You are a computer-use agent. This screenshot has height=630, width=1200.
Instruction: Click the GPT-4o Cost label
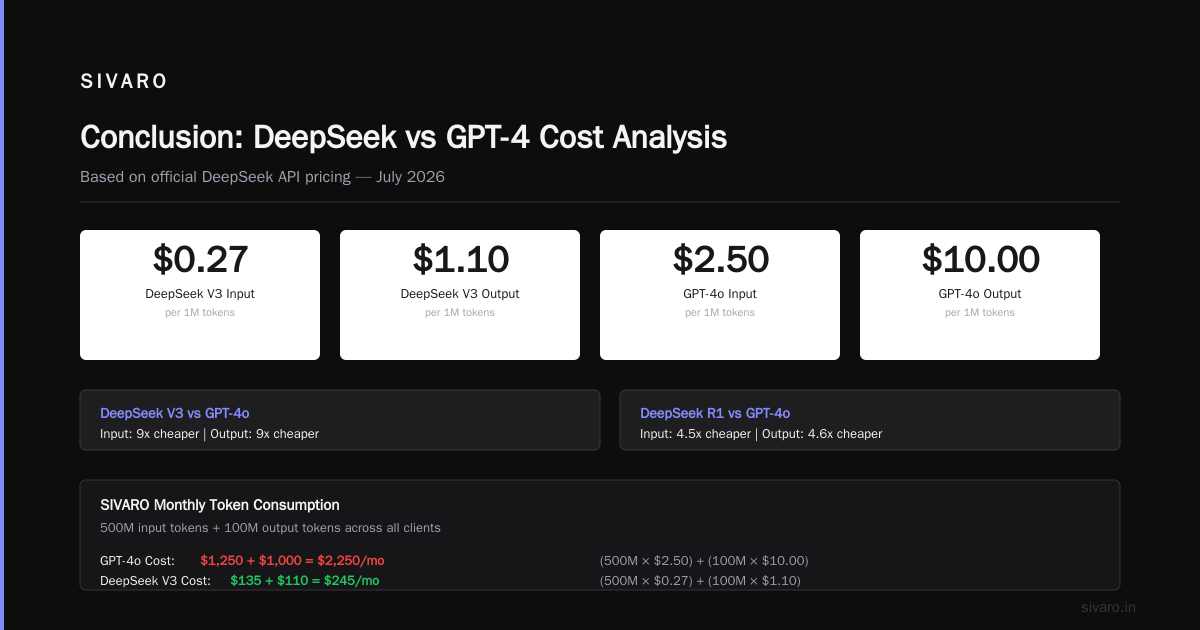pos(138,560)
